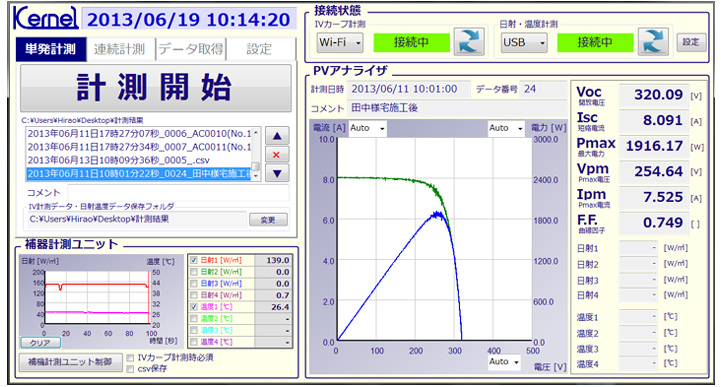The height and width of the screenshot is (387, 721).
Task: Expand the current axis Auto dropdown
Action: [367, 128]
